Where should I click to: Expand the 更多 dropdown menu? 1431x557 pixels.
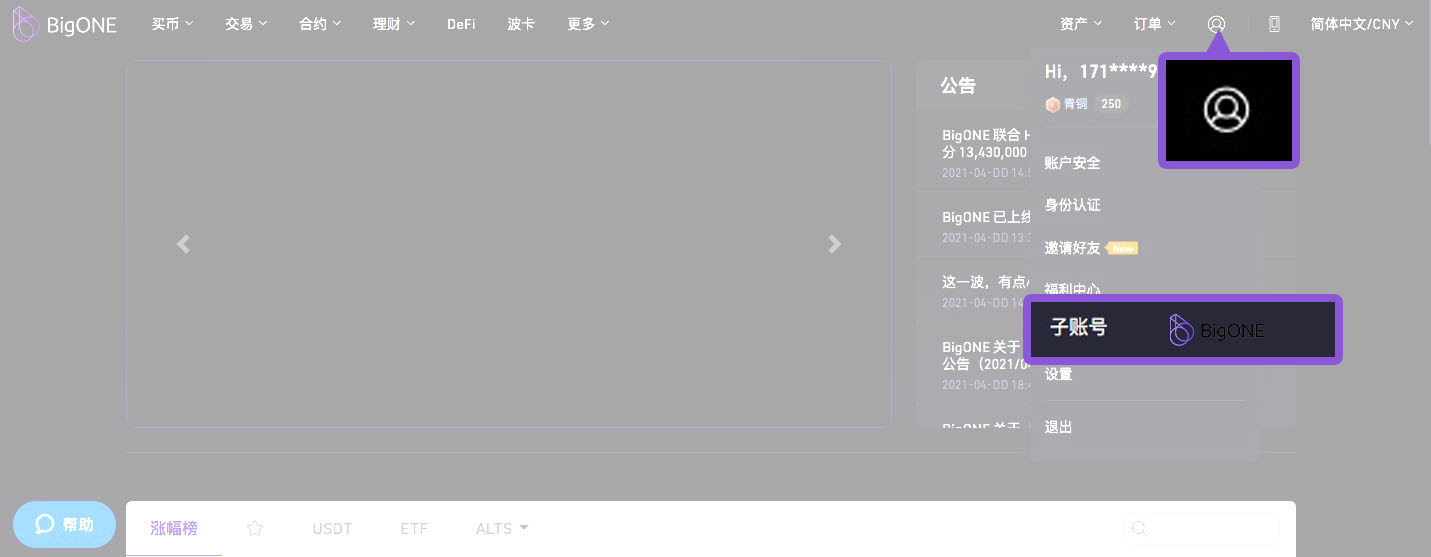588,24
